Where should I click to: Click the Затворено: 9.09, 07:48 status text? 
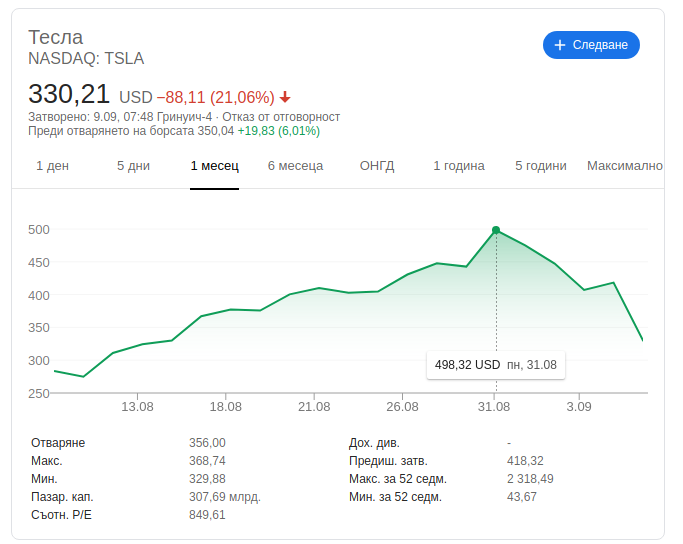(120, 117)
